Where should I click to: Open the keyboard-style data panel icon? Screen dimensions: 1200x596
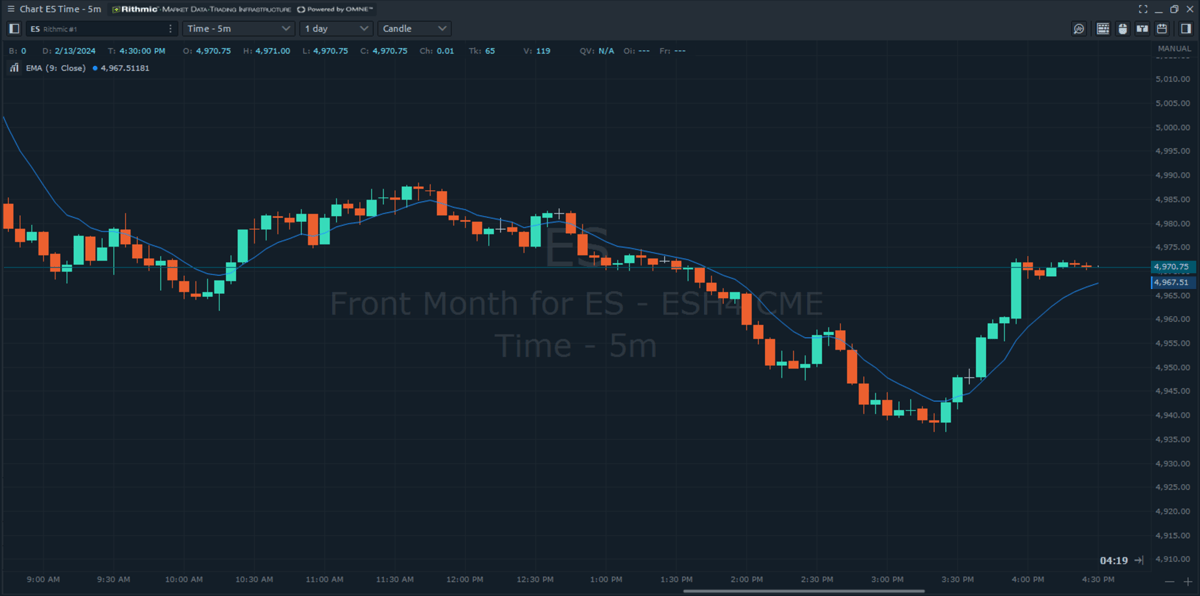[x=1103, y=29]
